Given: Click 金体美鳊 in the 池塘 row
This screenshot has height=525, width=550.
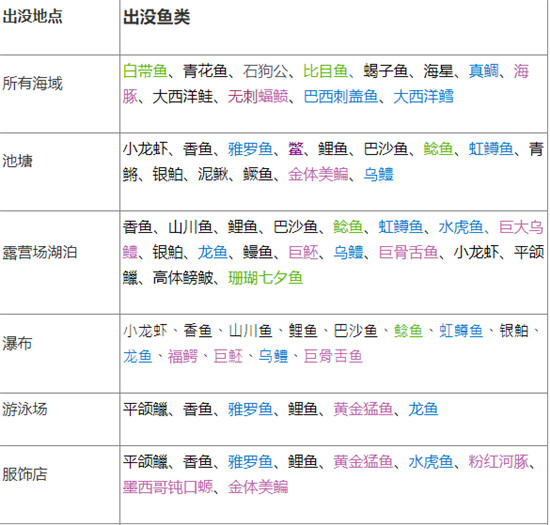Looking at the screenshot, I should coord(318,174).
